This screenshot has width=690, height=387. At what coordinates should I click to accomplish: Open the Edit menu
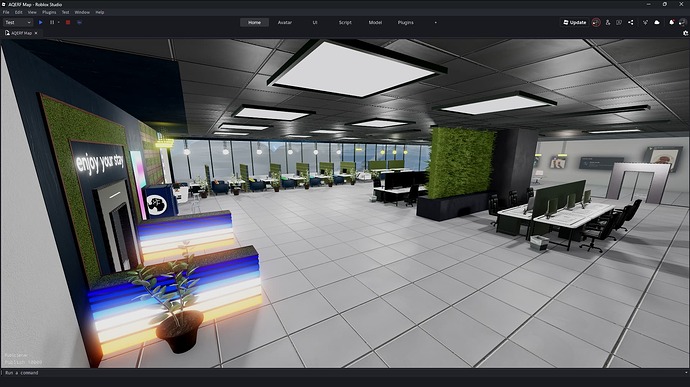pos(18,12)
